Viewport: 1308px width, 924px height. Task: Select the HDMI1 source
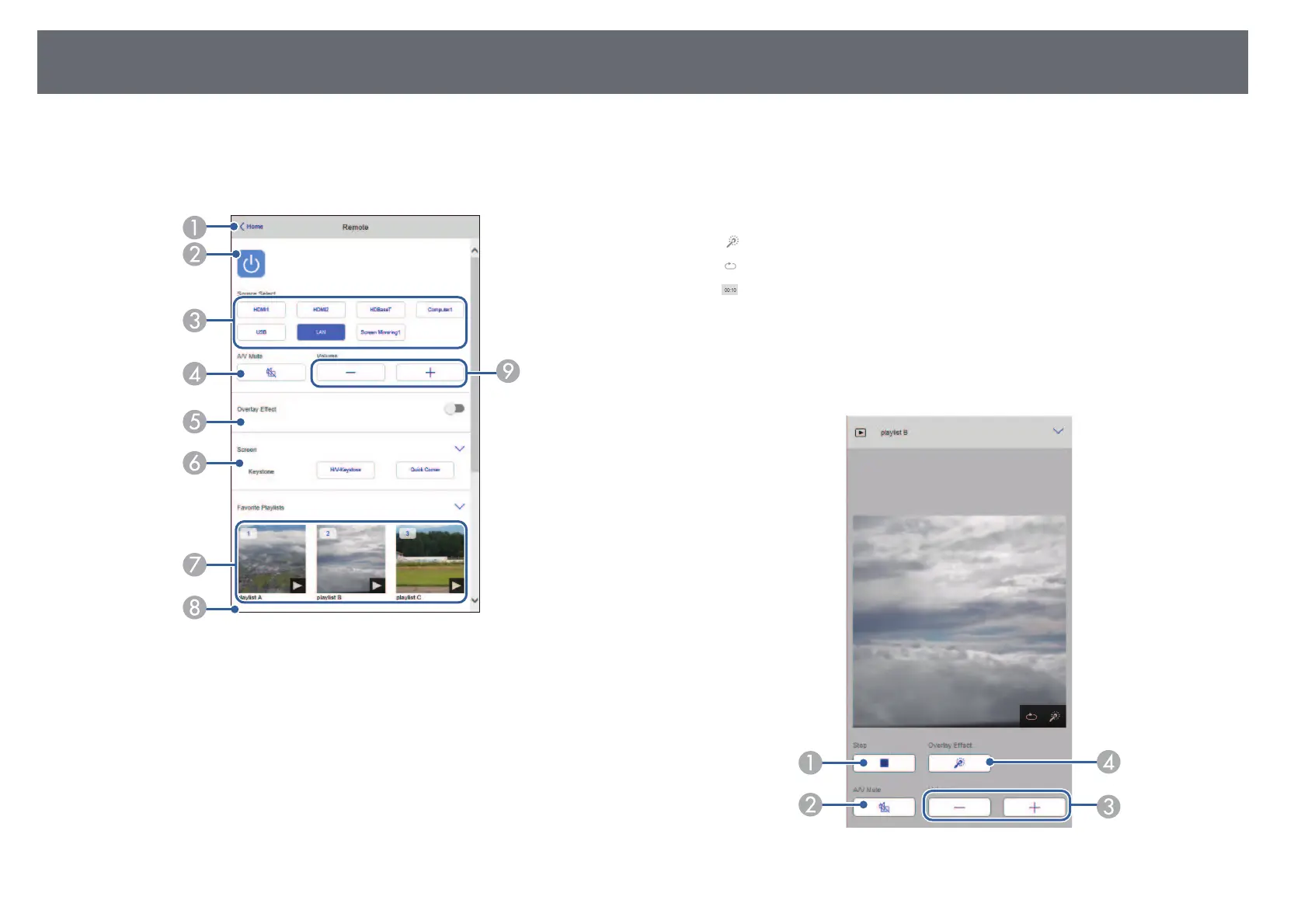(x=261, y=310)
